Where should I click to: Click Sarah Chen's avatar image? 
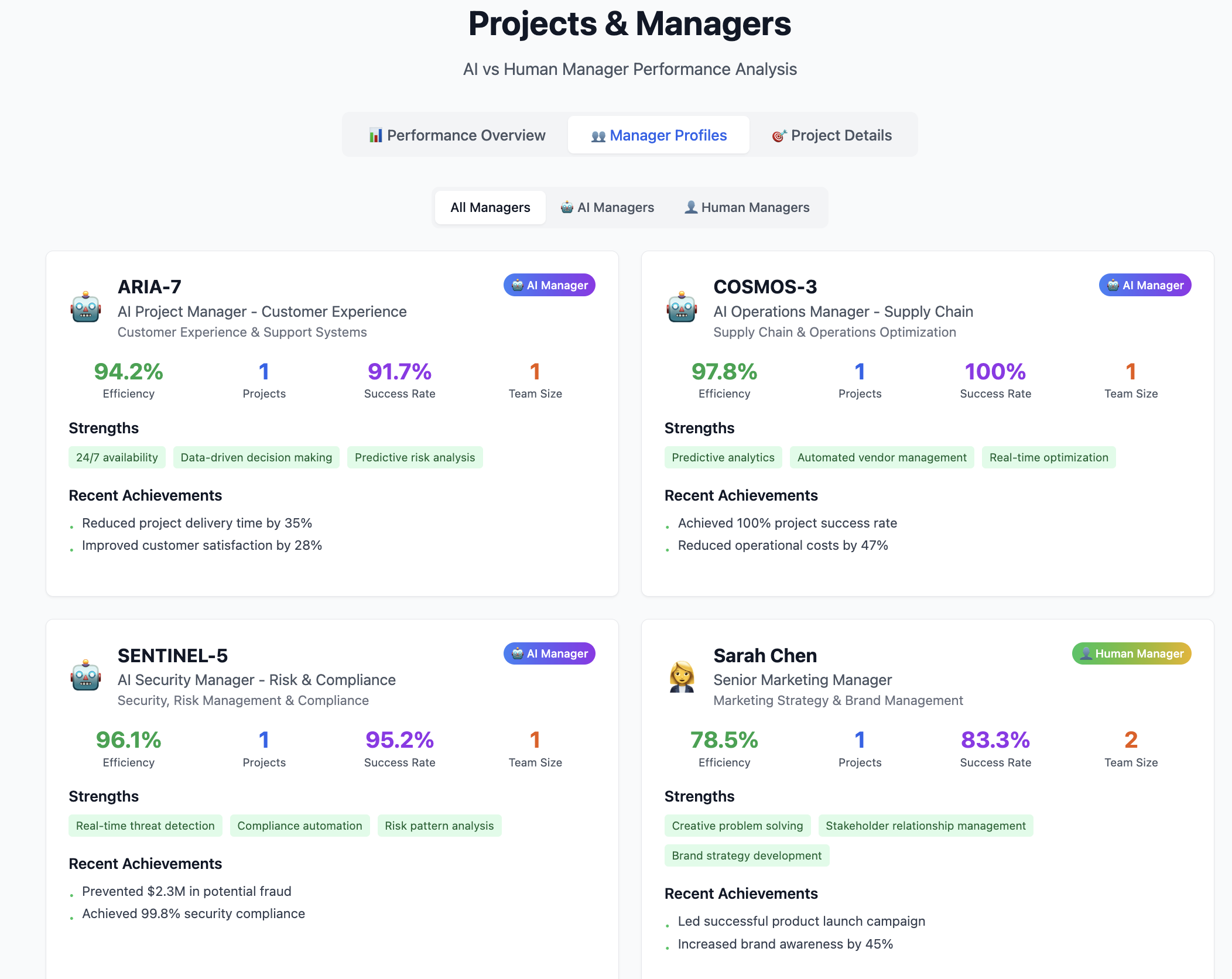[682, 675]
